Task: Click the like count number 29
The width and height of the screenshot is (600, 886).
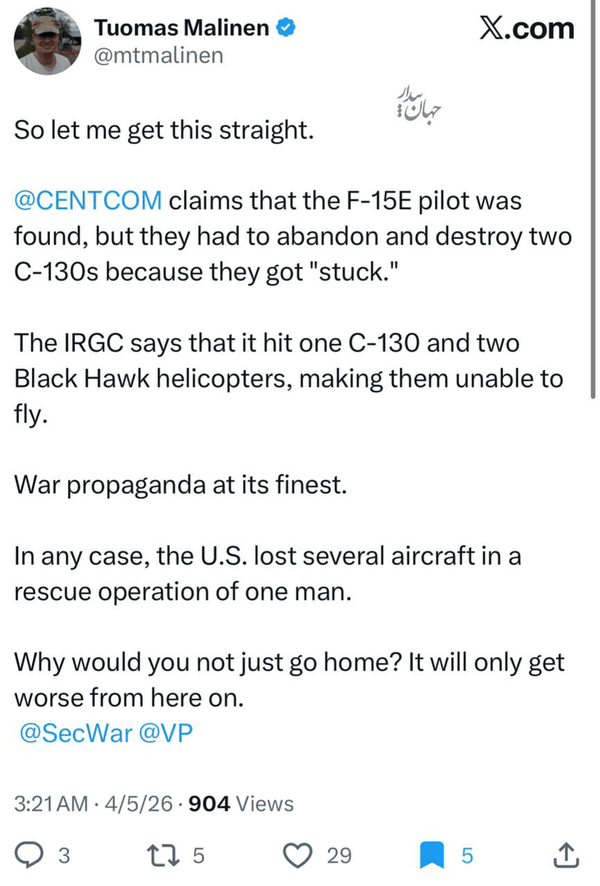Action: [x=340, y=856]
